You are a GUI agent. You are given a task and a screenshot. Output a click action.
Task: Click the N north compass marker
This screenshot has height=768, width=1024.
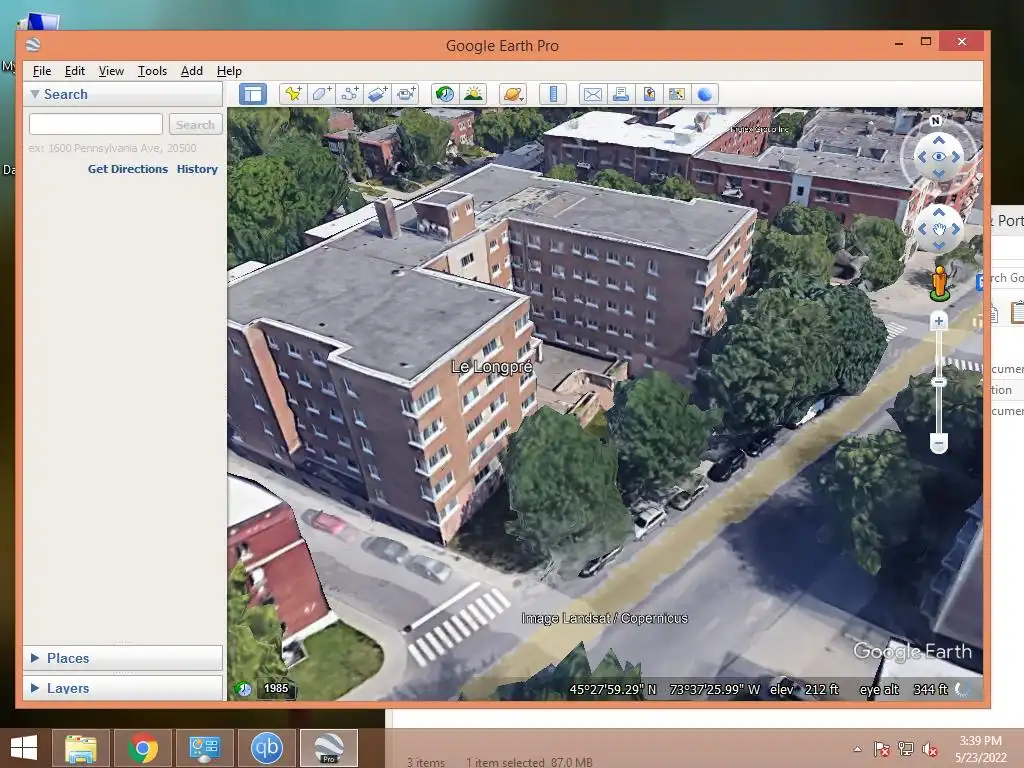tap(935, 121)
